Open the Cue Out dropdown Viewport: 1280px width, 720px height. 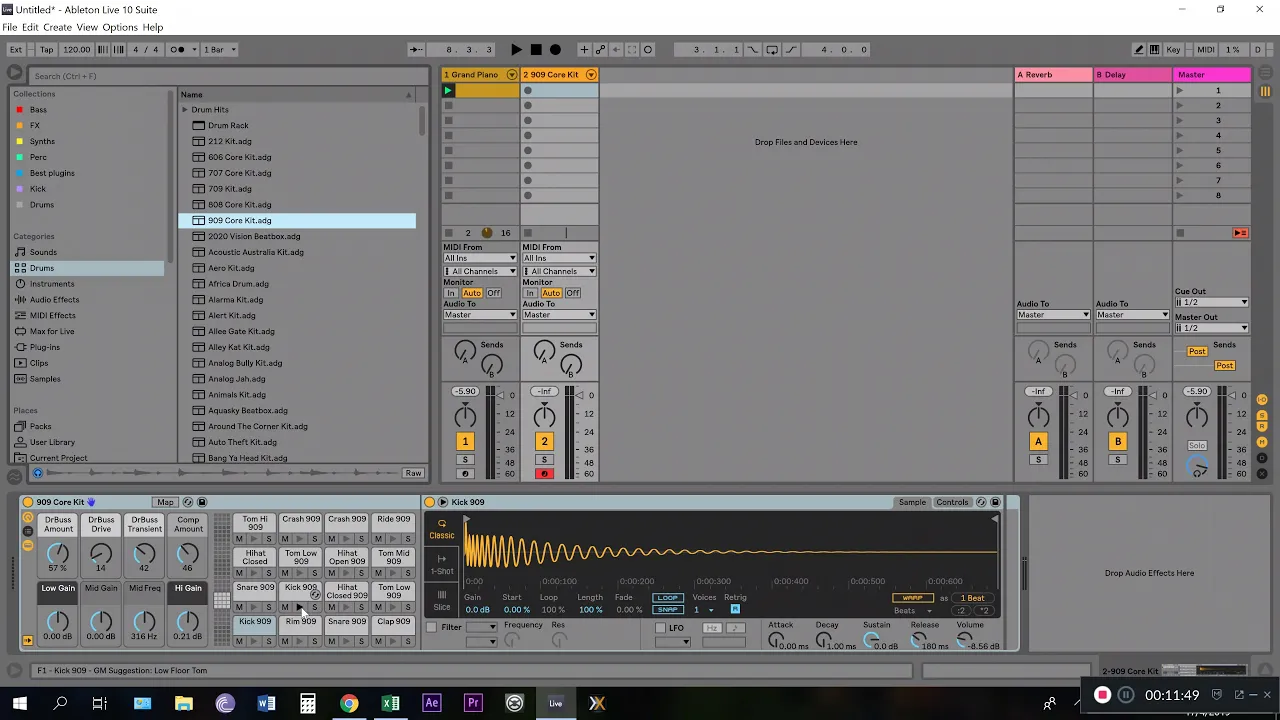1212,302
